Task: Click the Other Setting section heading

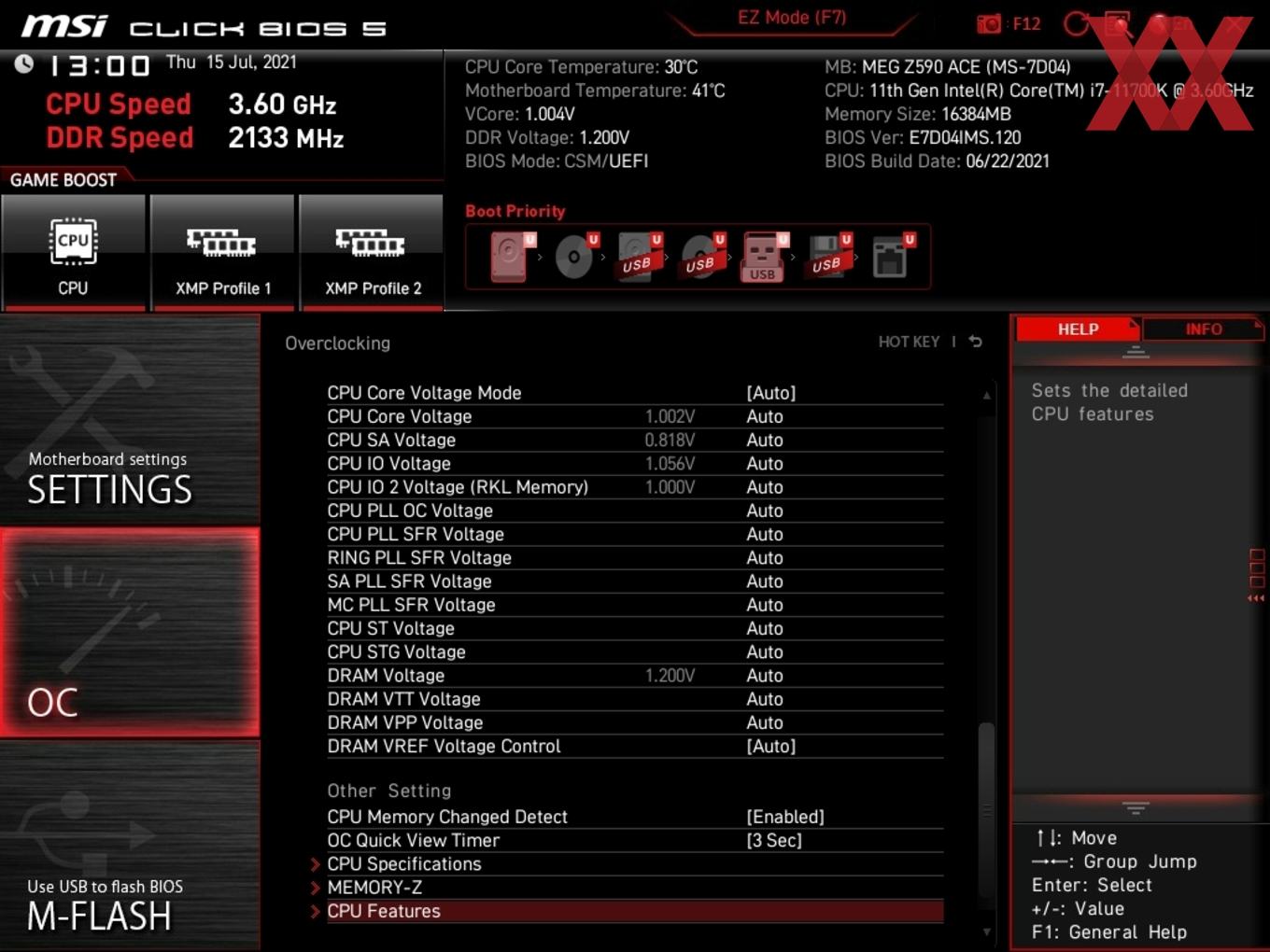Action: tap(388, 791)
